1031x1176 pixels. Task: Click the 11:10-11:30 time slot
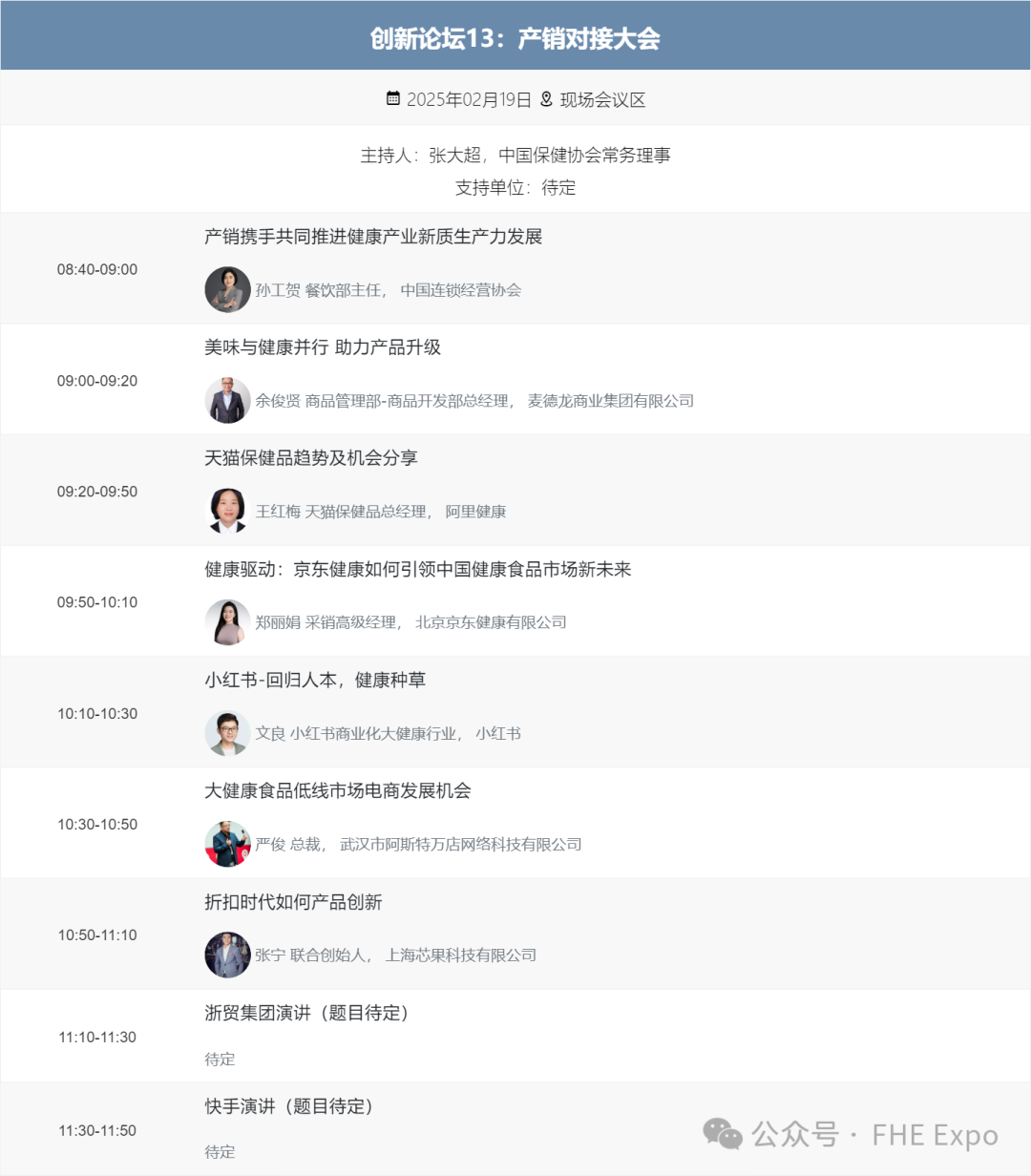coord(97,1037)
